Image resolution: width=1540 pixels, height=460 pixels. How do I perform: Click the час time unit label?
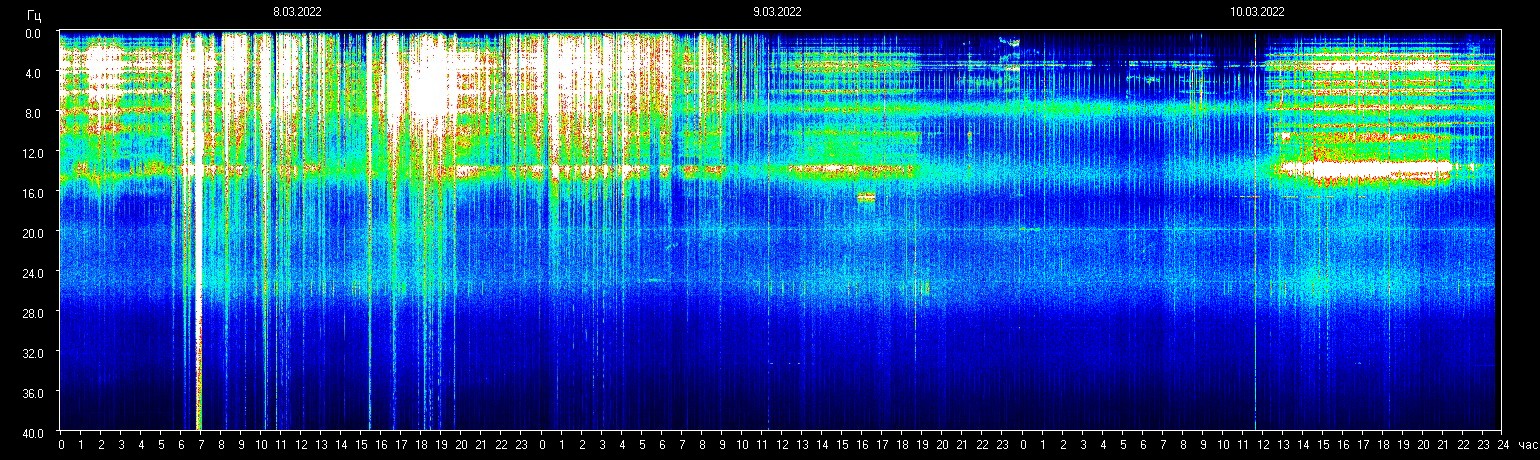pyautogui.click(x=1527, y=445)
